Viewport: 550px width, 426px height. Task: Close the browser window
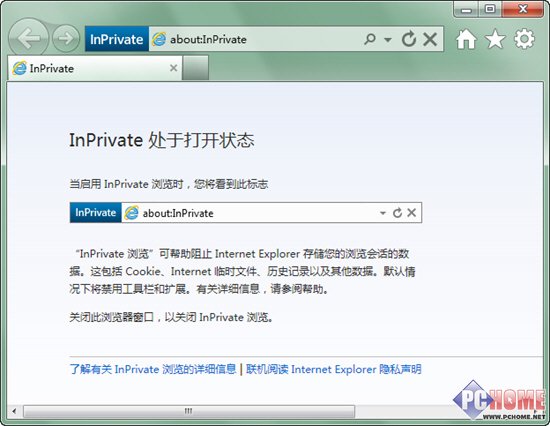pos(523,9)
